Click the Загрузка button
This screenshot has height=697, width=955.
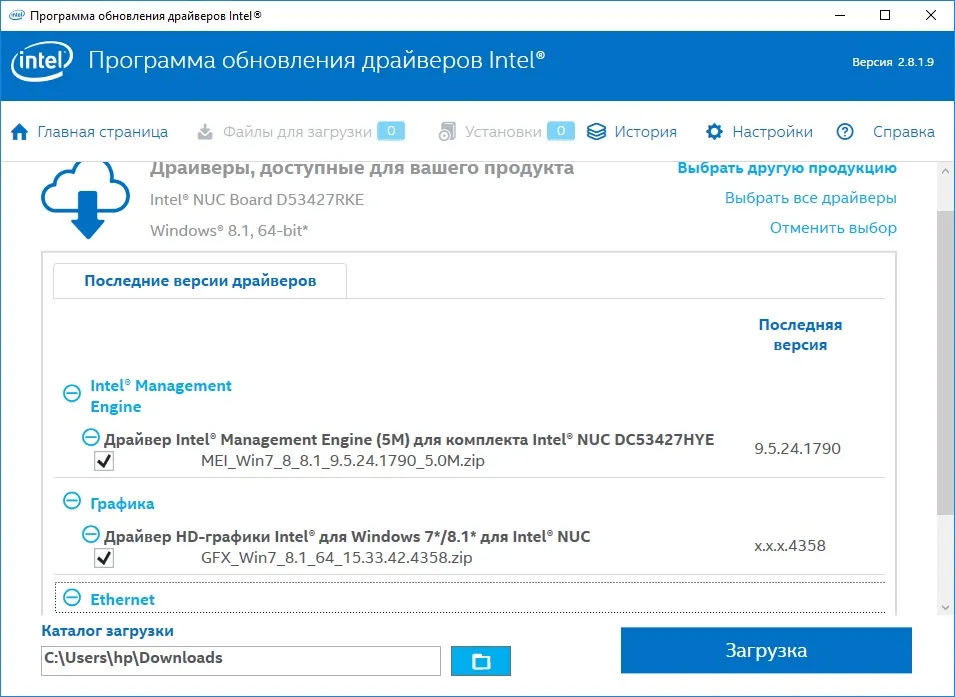coord(766,650)
